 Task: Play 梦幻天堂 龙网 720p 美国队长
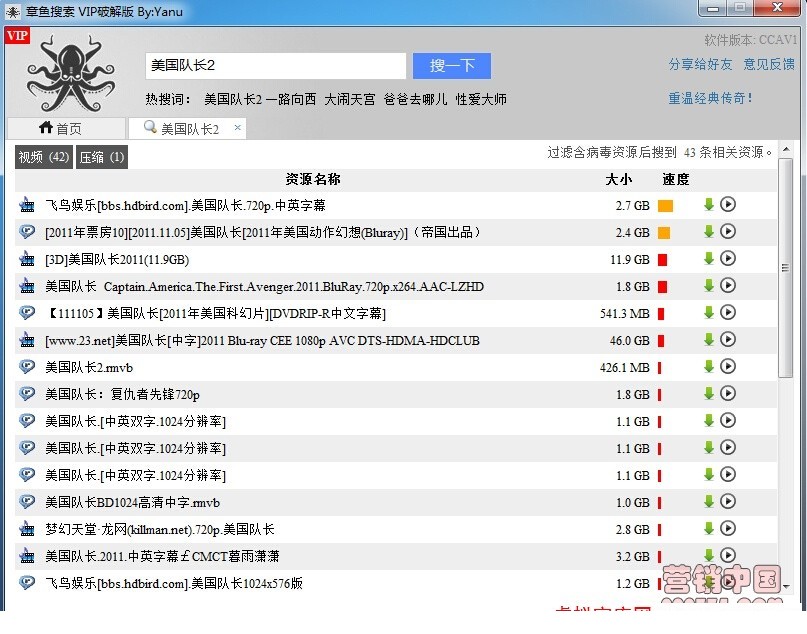728,529
